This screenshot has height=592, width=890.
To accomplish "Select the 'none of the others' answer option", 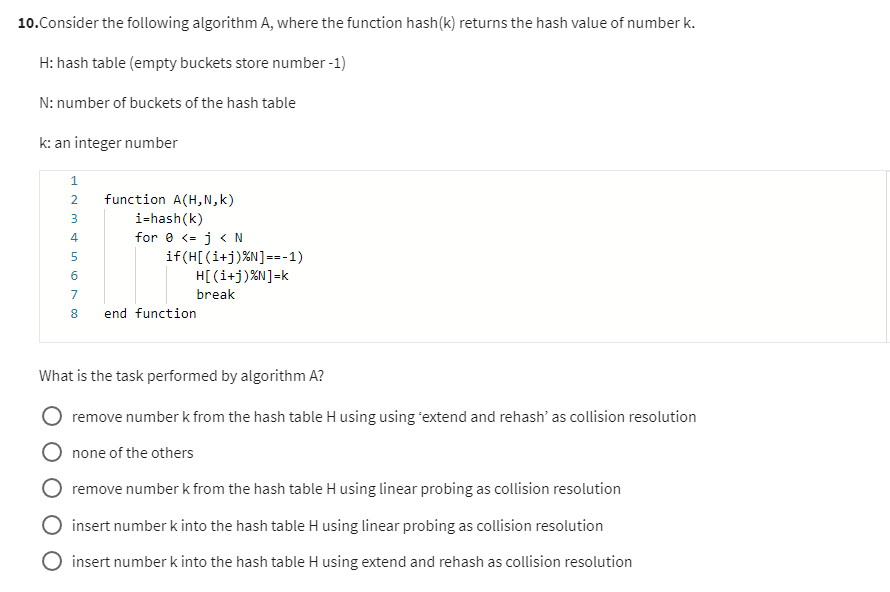I will 52,452.
